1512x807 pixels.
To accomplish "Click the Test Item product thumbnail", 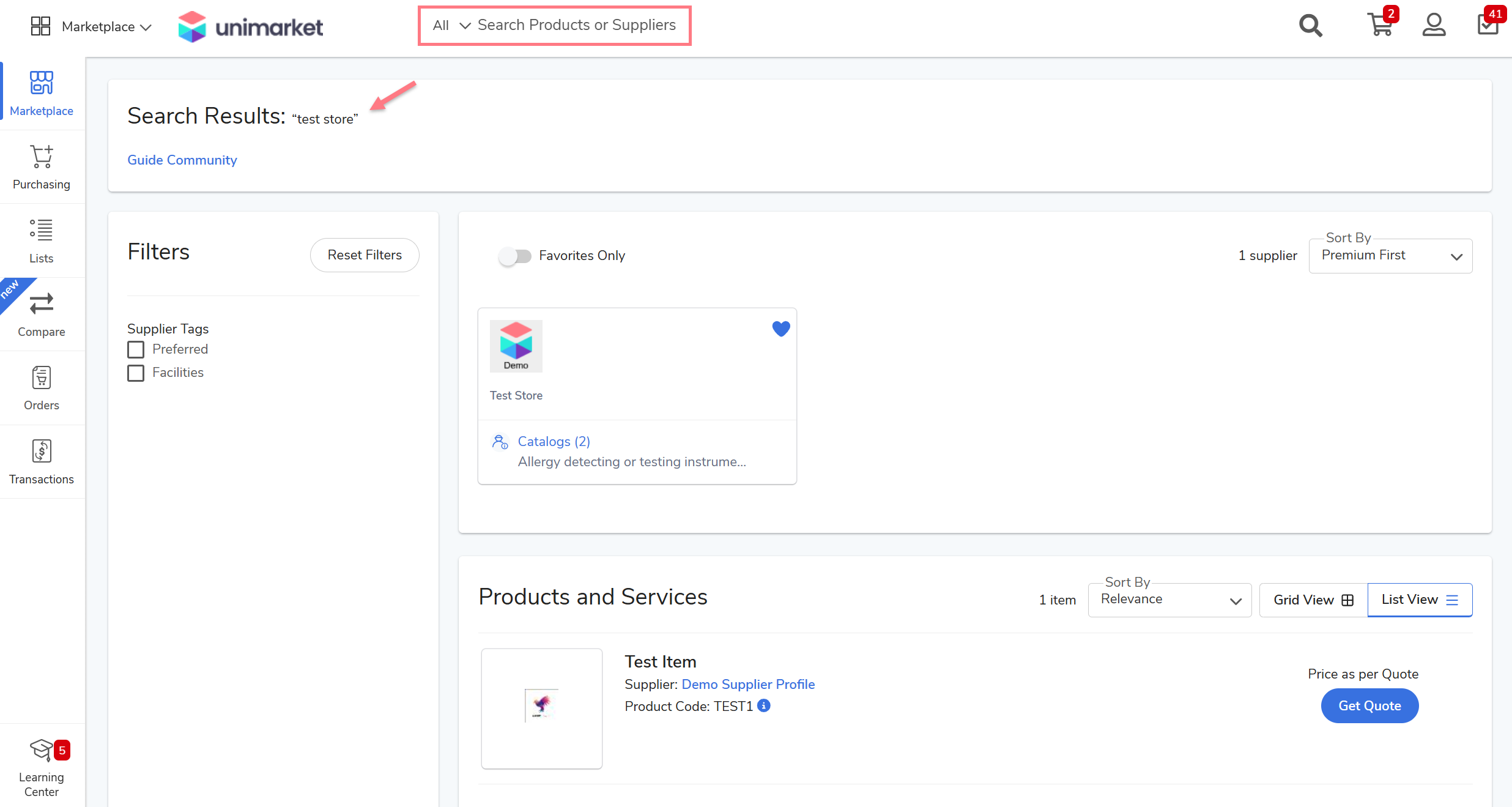I will (541, 708).
